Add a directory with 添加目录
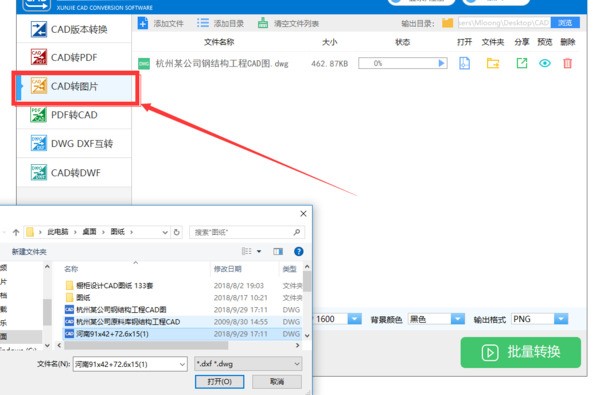Image resolution: width=600 pixels, height=395 pixels. coord(220,23)
